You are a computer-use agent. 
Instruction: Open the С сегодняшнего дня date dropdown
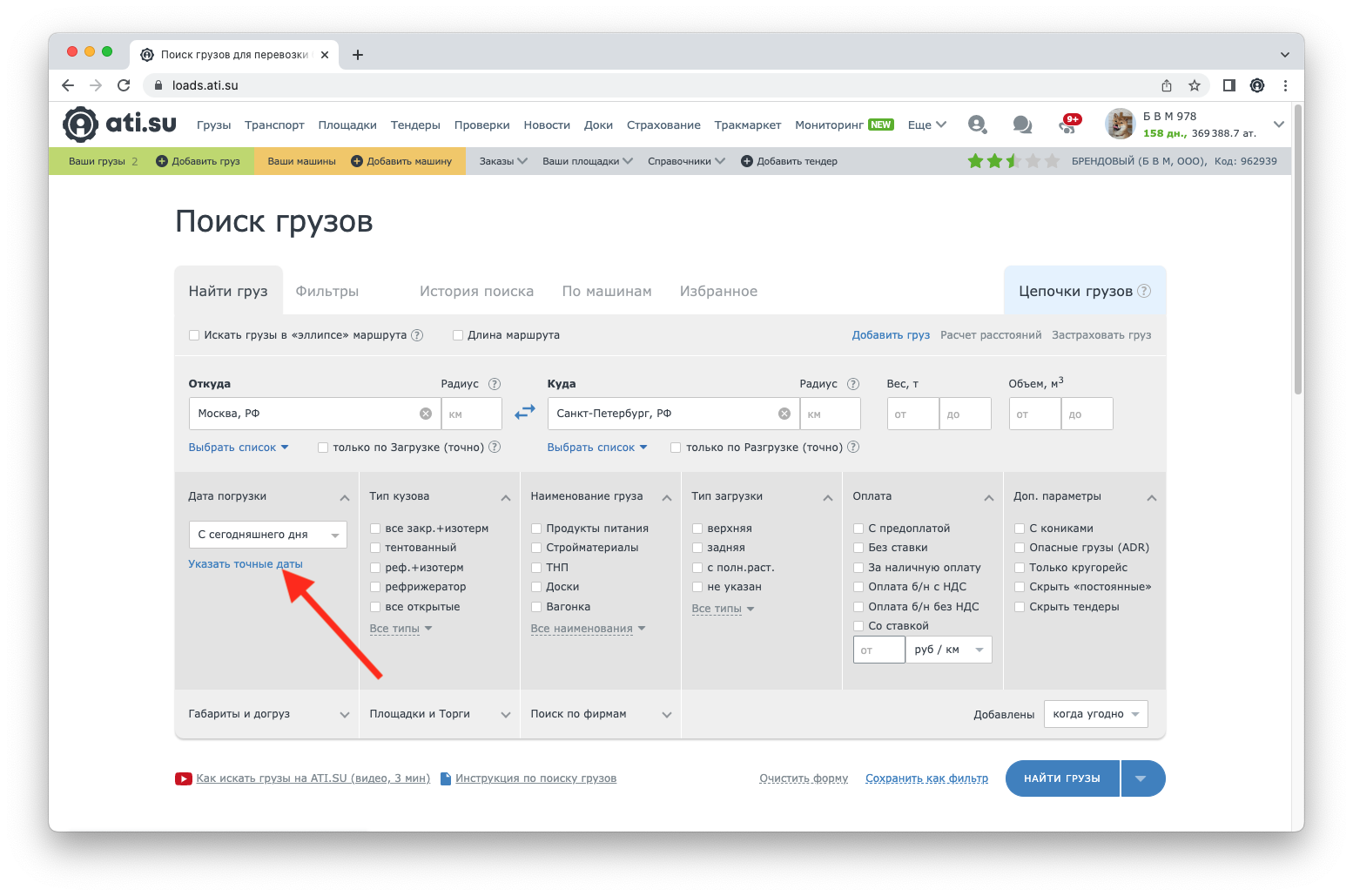pos(267,535)
